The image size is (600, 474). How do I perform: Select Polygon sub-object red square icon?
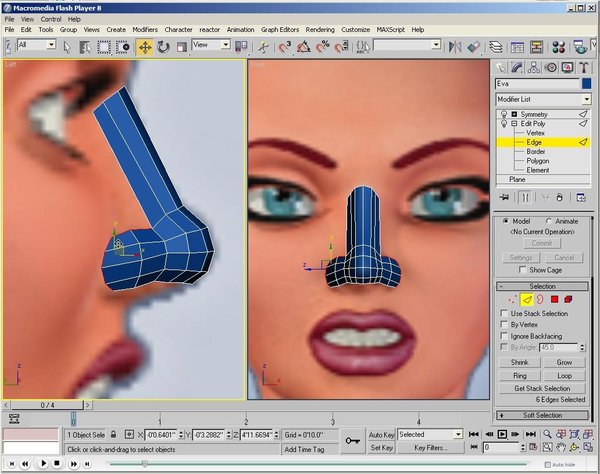point(552,299)
